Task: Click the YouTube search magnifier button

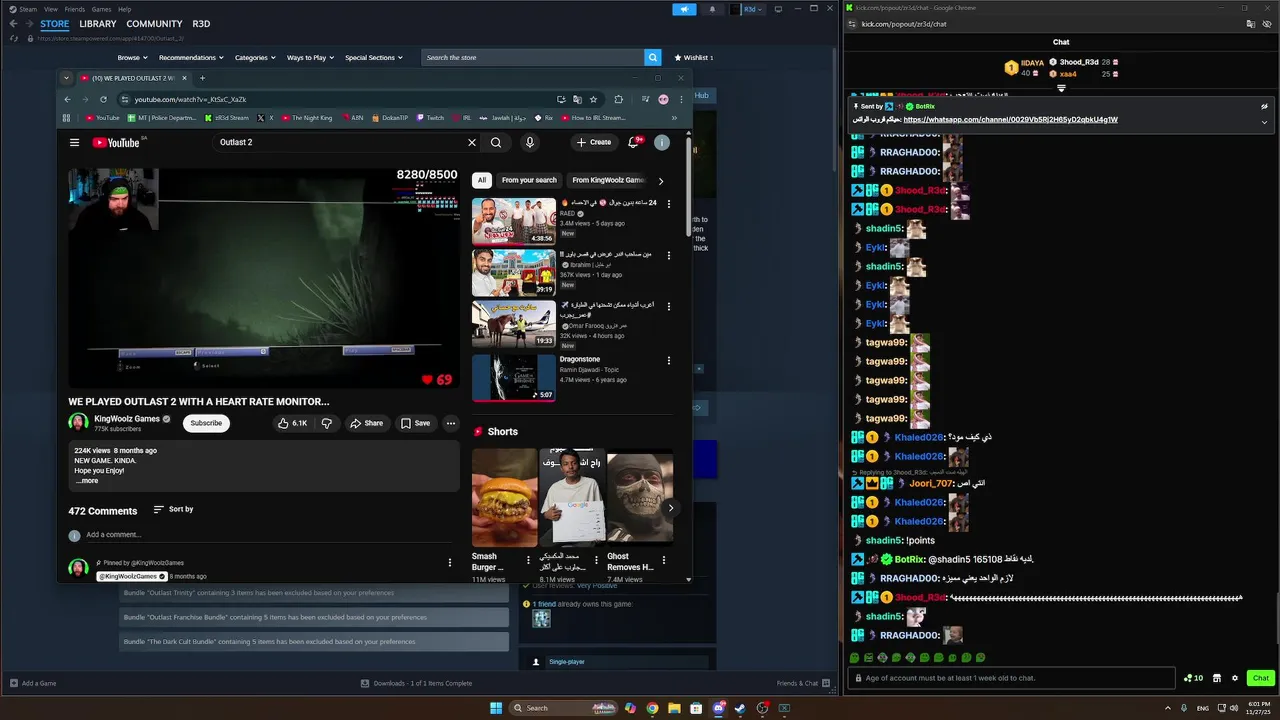Action: coord(496,142)
